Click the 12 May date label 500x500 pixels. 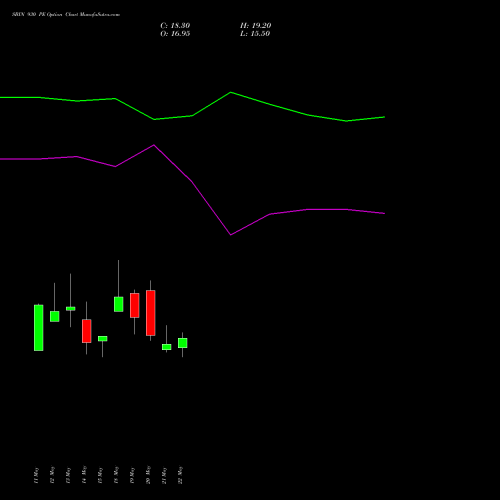pos(52,475)
